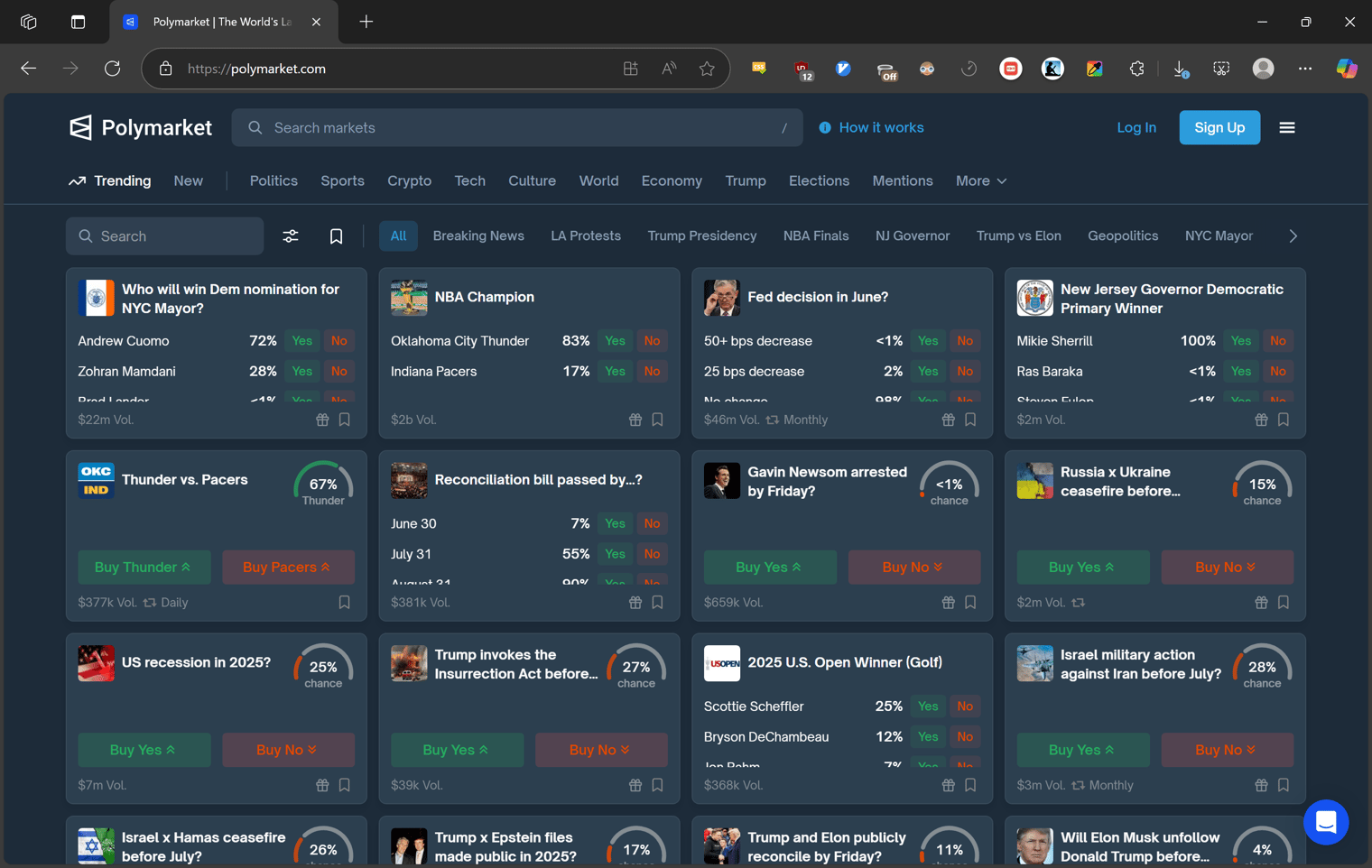Bookmark the NBA Champion market
The width and height of the screenshot is (1372, 868).
tap(656, 419)
